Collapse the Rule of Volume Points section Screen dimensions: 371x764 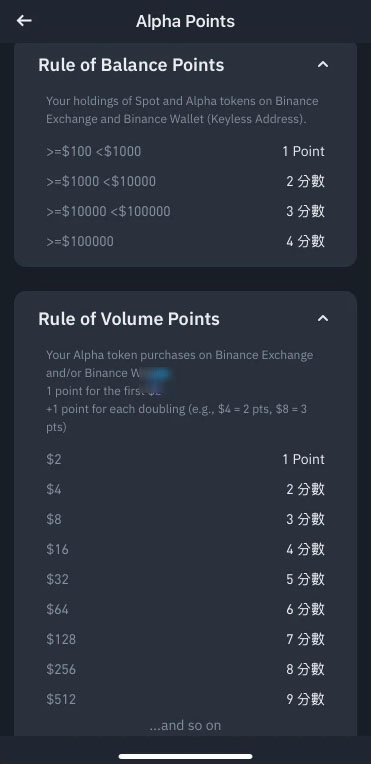point(323,319)
